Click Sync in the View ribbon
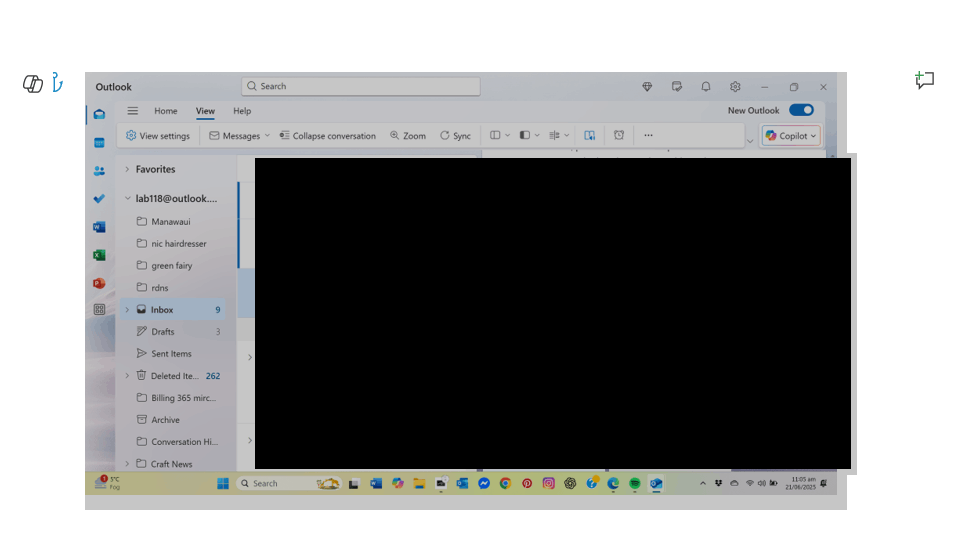 pyautogui.click(x=455, y=136)
